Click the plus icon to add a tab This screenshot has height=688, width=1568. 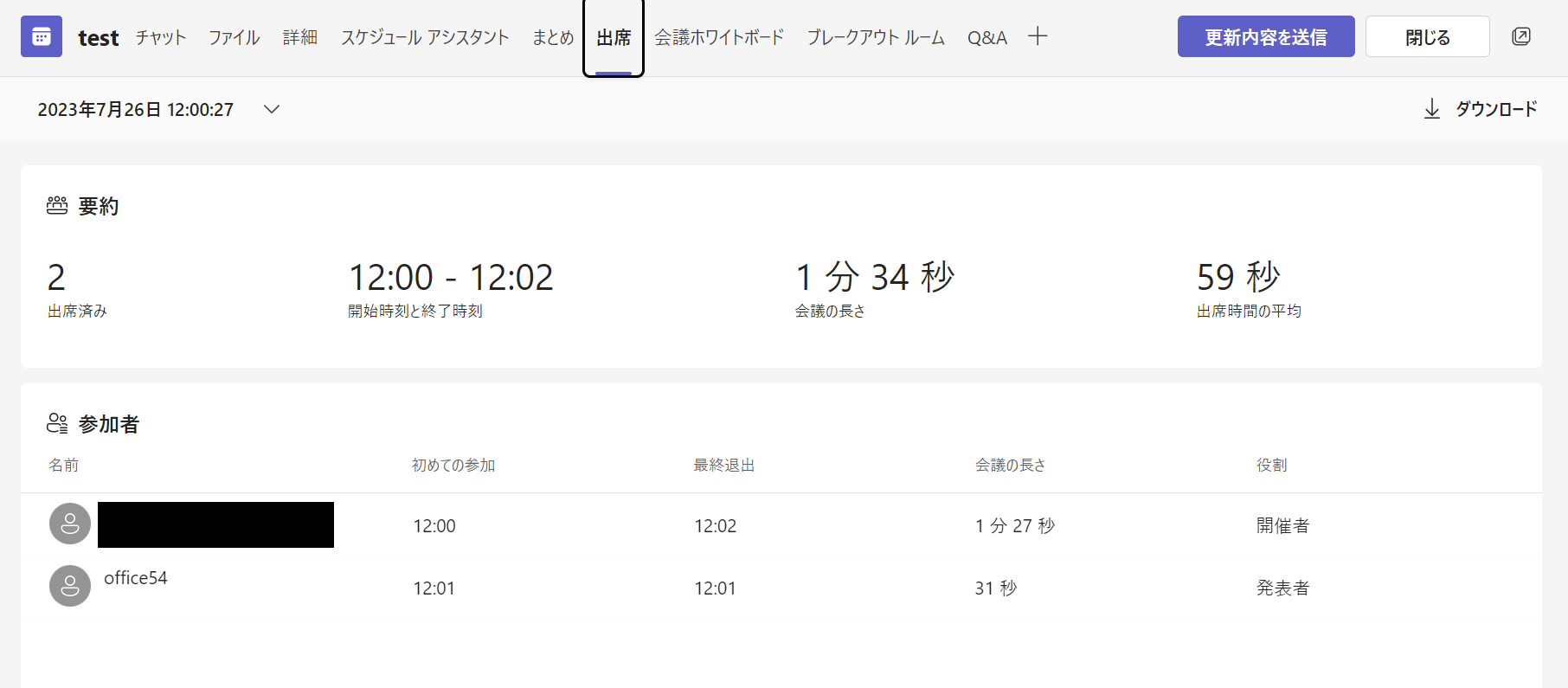[x=1038, y=36]
